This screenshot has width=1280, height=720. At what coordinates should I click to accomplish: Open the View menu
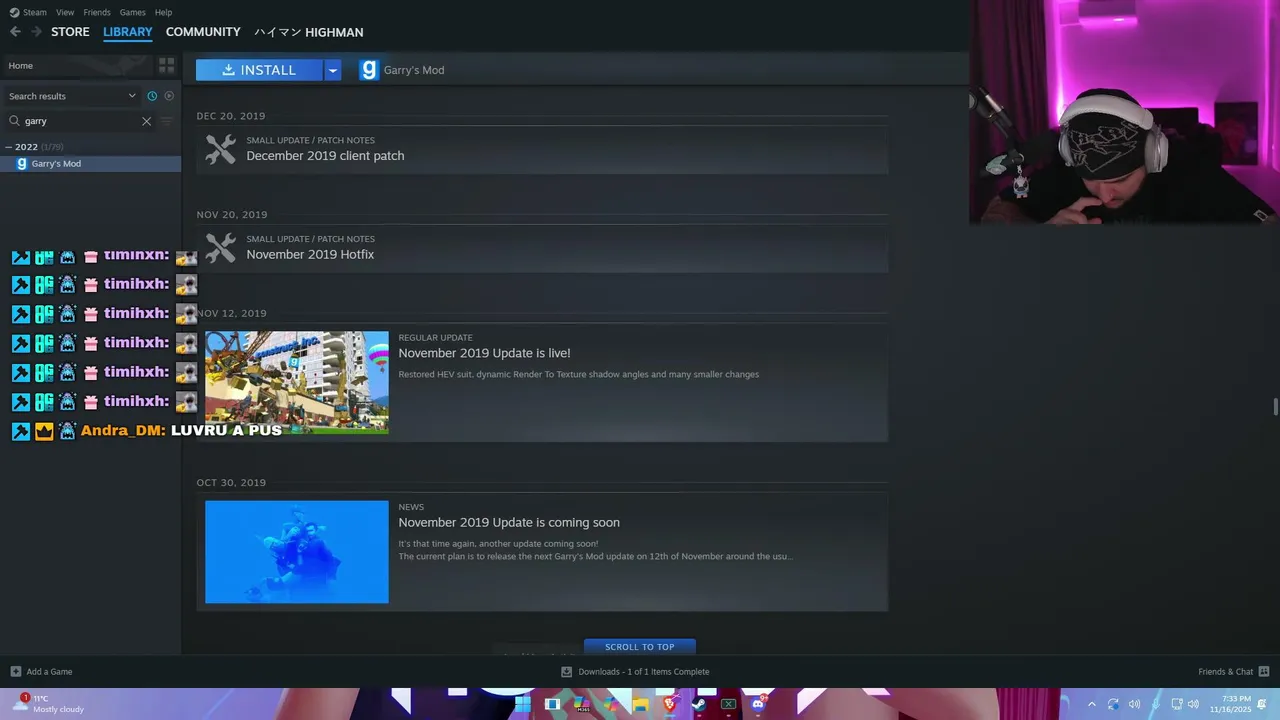[65, 12]
